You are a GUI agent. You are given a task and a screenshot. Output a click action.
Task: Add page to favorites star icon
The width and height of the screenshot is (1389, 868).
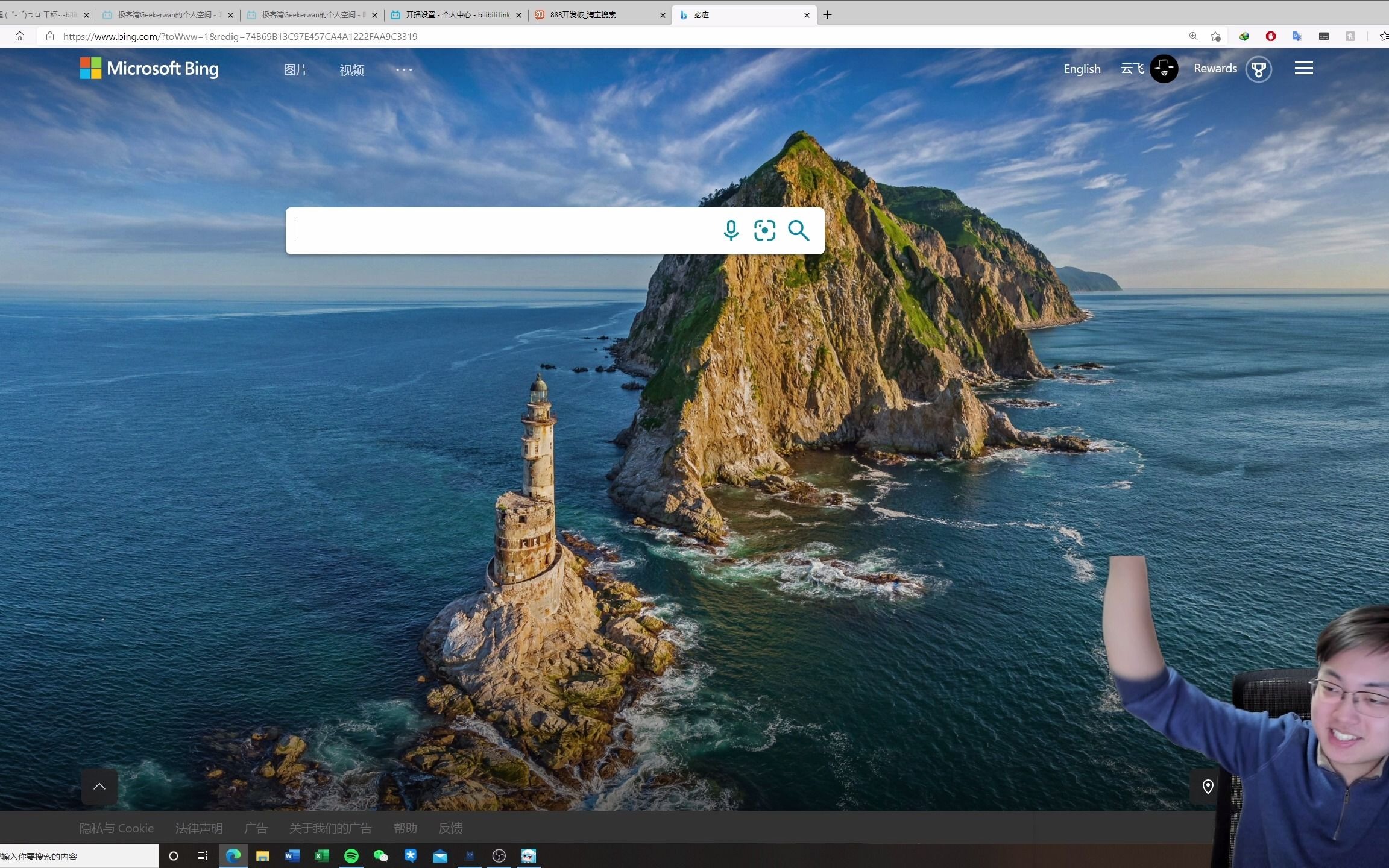[x=1215, y=36]
